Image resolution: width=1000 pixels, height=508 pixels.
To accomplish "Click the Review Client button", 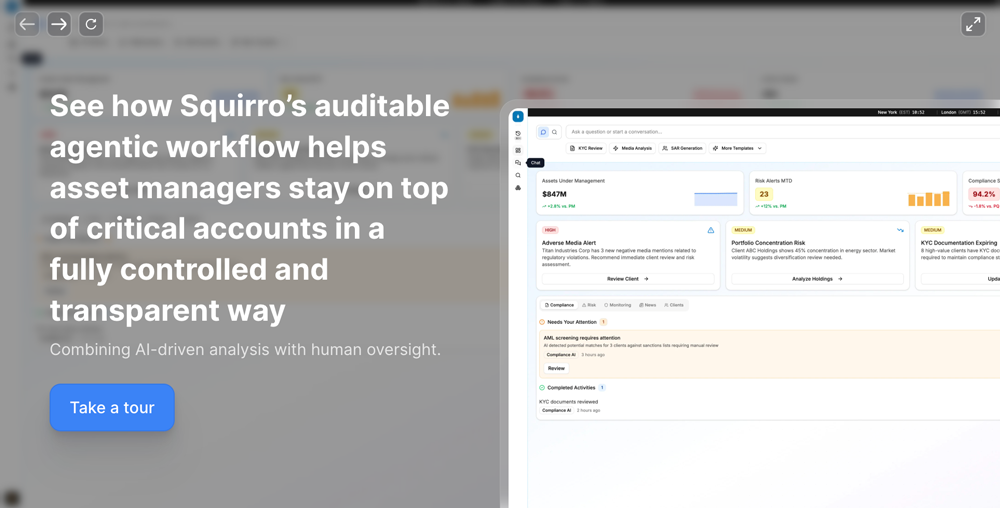I will (628, 279).
